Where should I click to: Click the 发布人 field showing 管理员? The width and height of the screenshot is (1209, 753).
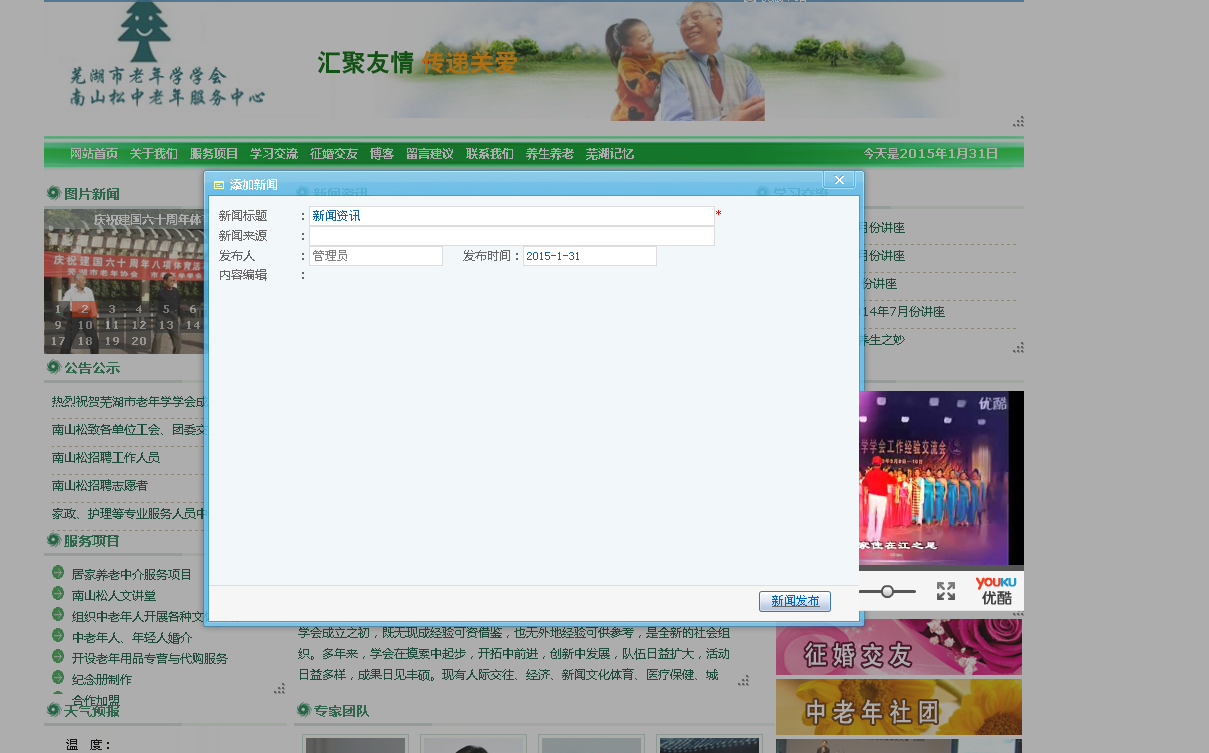[376, 256]
